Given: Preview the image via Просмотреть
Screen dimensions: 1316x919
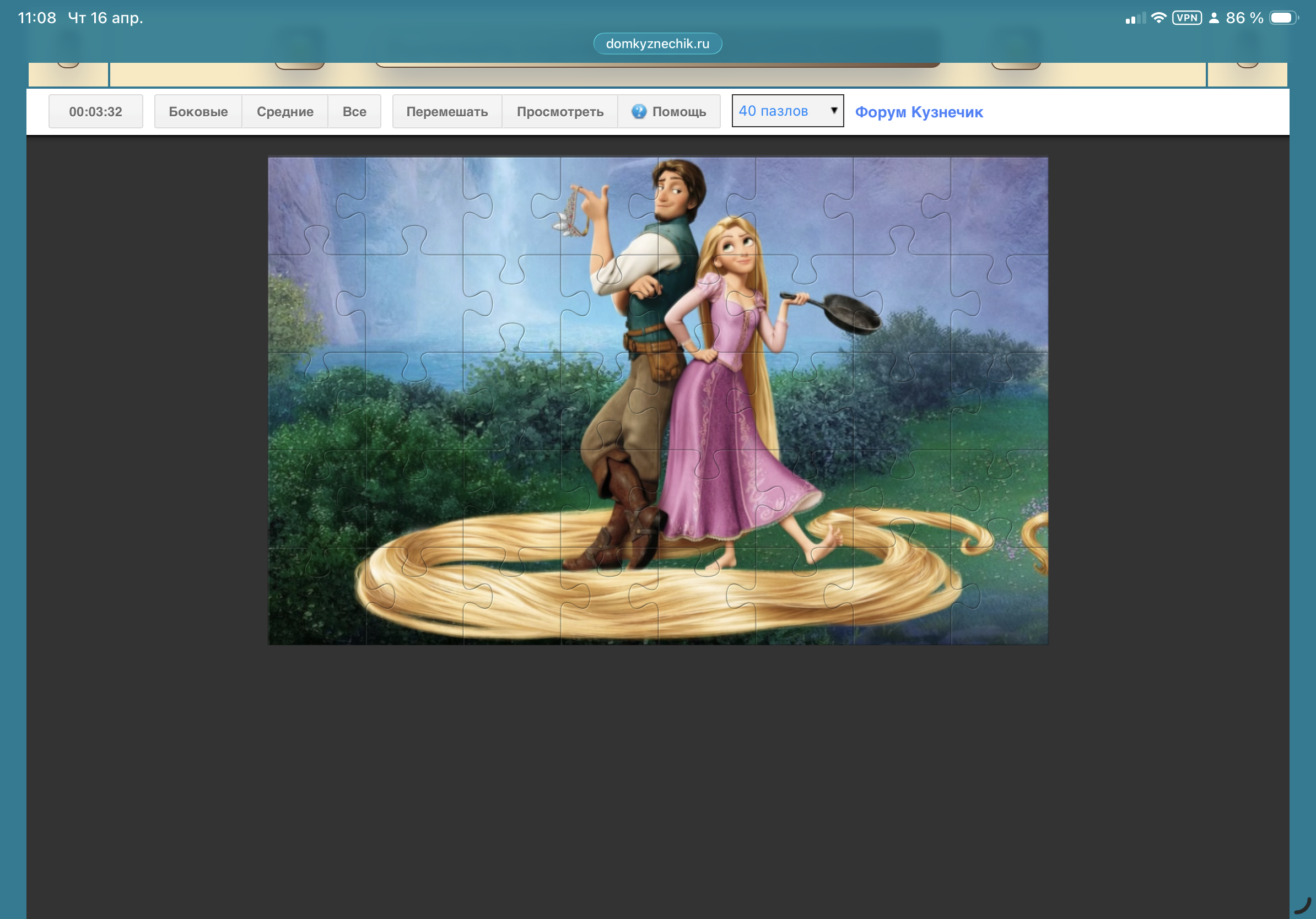Looking at the screenshot, I should pos(559,111).
